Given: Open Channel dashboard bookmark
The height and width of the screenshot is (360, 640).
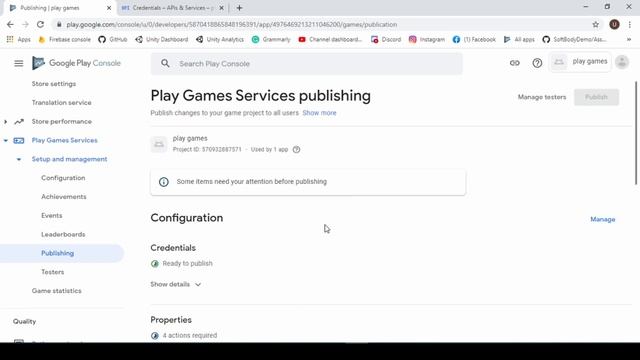Looking at the screenshot, I should click(x=330, y=39).
